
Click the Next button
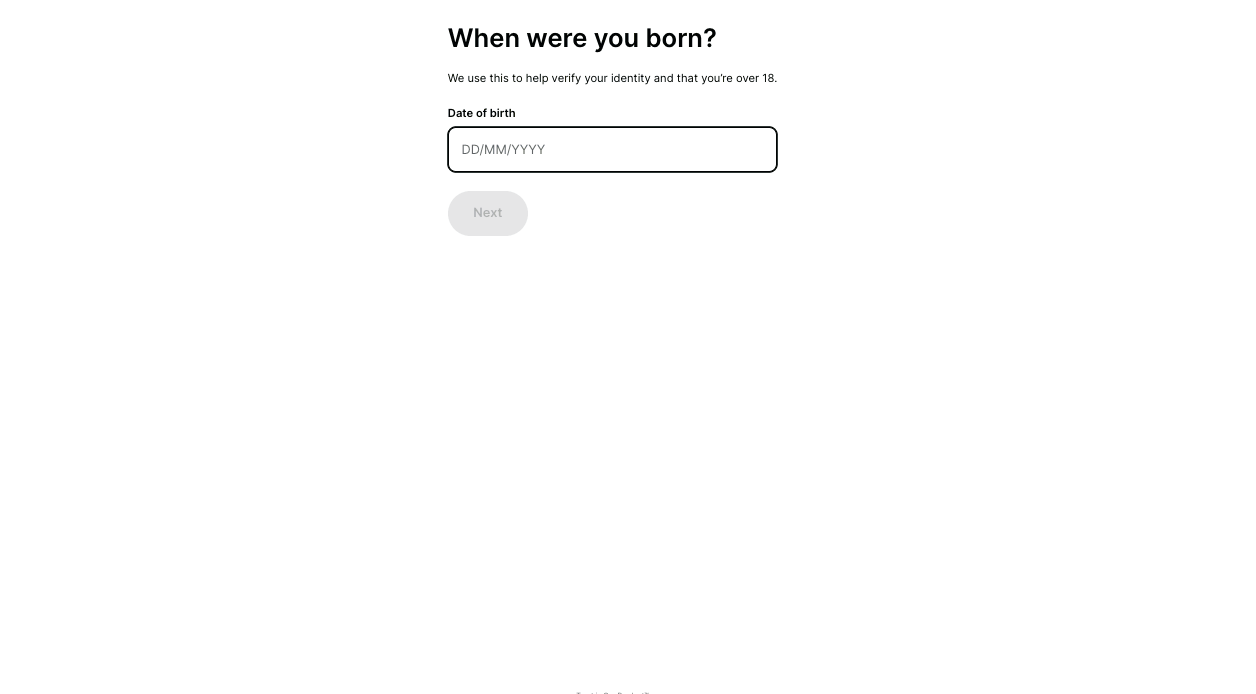click(488, 213)
